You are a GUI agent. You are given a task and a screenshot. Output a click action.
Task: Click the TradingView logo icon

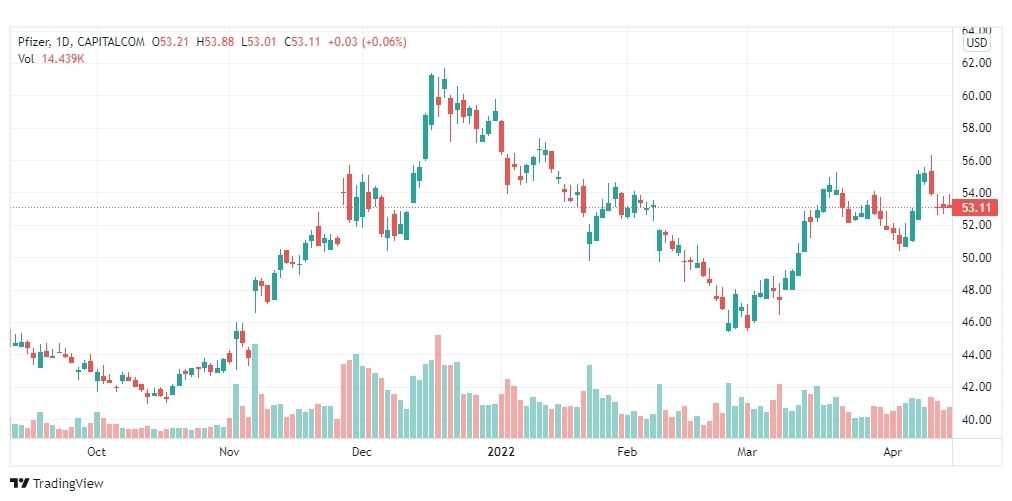click(x=20, y=483)
